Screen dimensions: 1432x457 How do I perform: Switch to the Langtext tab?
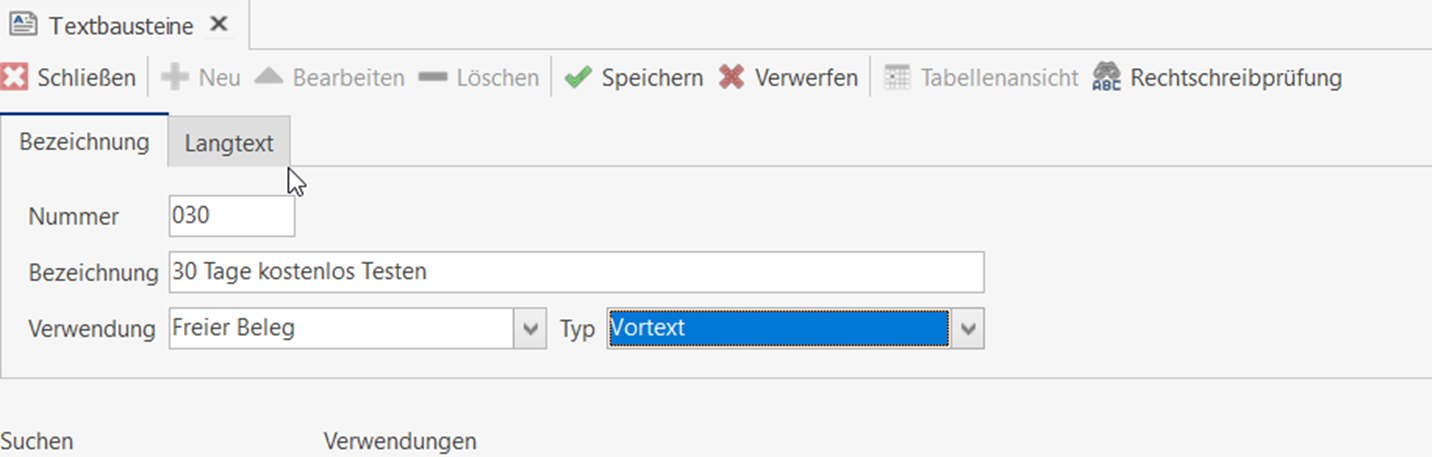pos(229,143)
